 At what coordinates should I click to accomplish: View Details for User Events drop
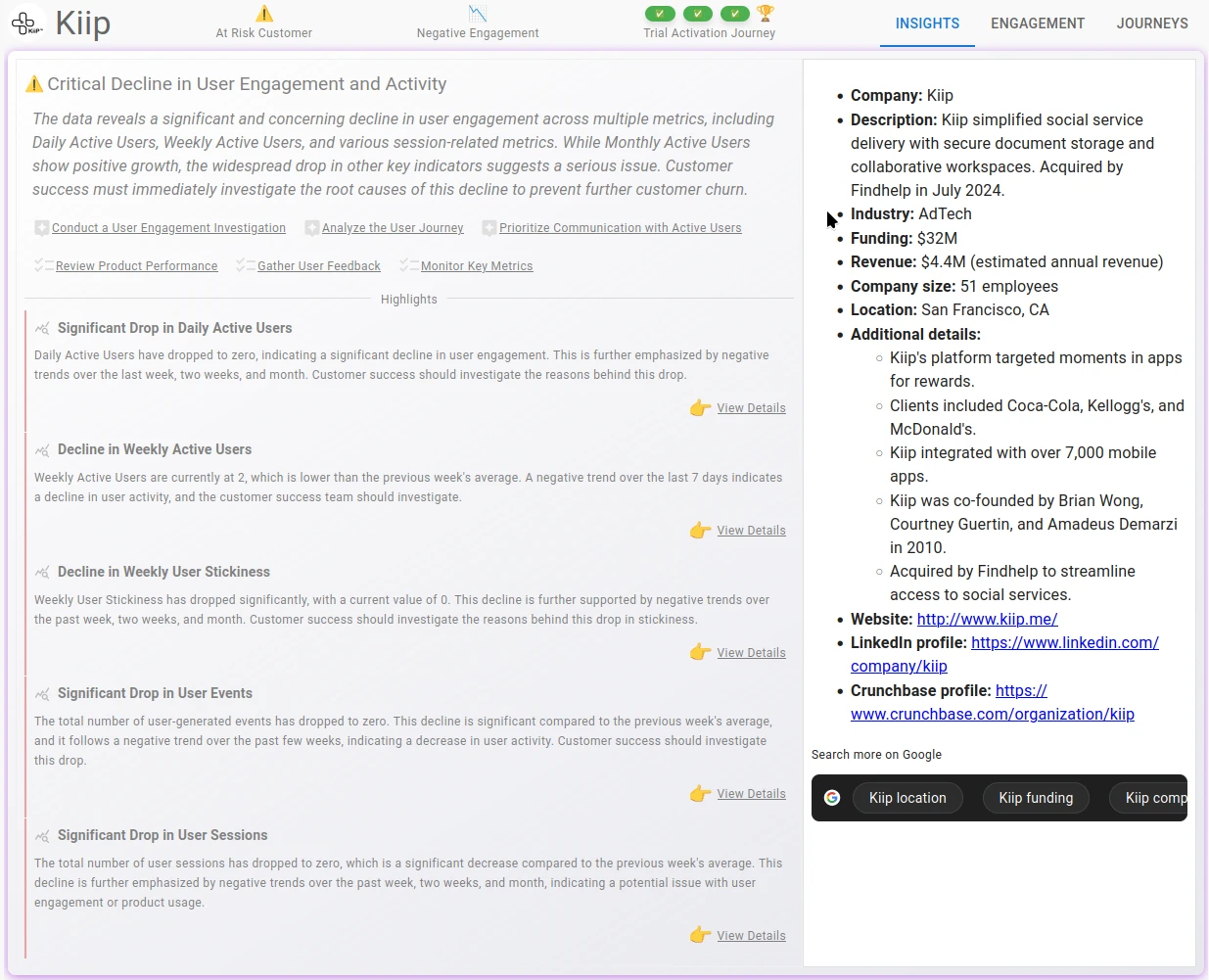point(751,794)
